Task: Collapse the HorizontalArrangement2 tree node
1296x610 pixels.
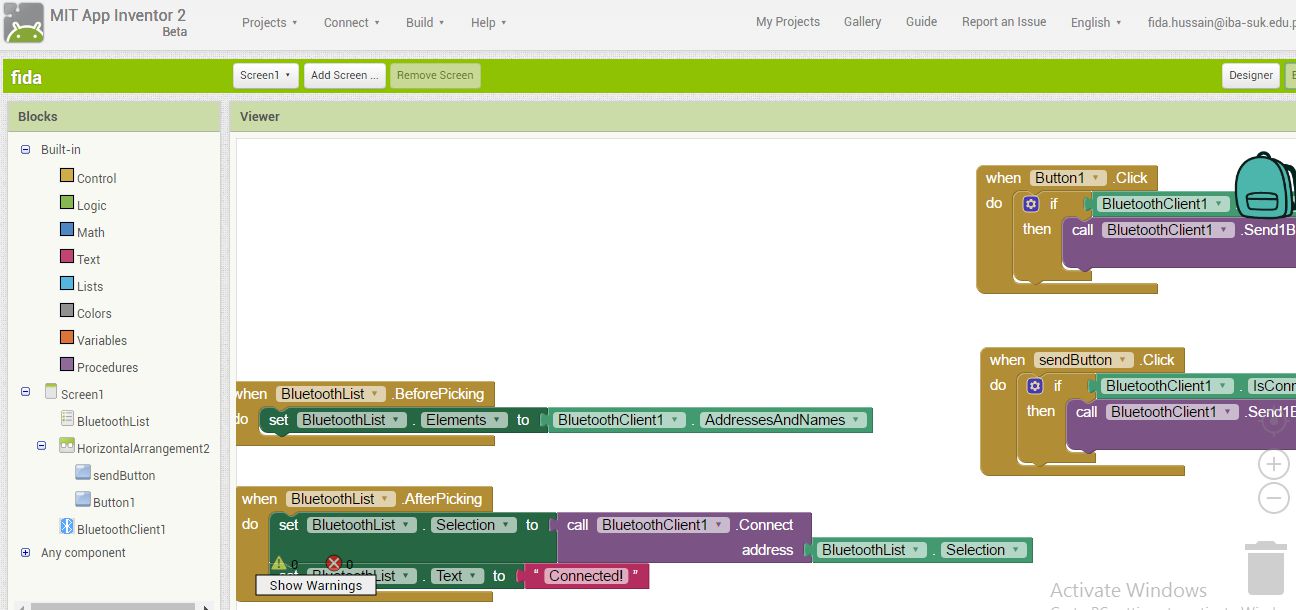Action: [42, 446]
